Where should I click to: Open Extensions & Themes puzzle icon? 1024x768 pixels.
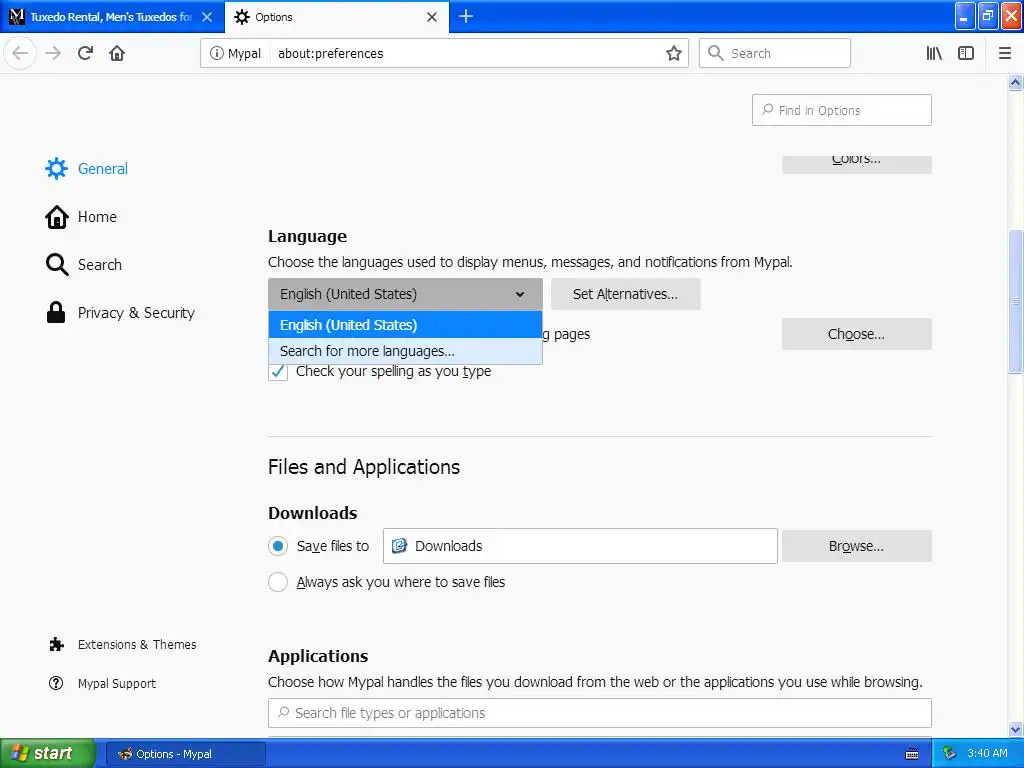[57, 645]
